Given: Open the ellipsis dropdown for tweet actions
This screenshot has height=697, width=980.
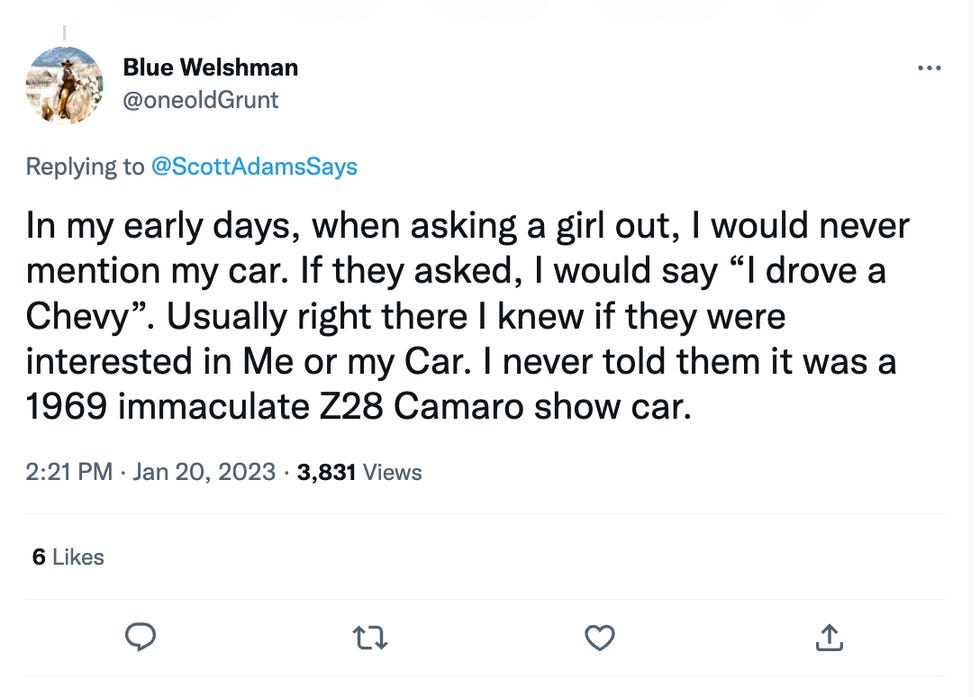Looking at the screenshot, I should coord(929,67).
